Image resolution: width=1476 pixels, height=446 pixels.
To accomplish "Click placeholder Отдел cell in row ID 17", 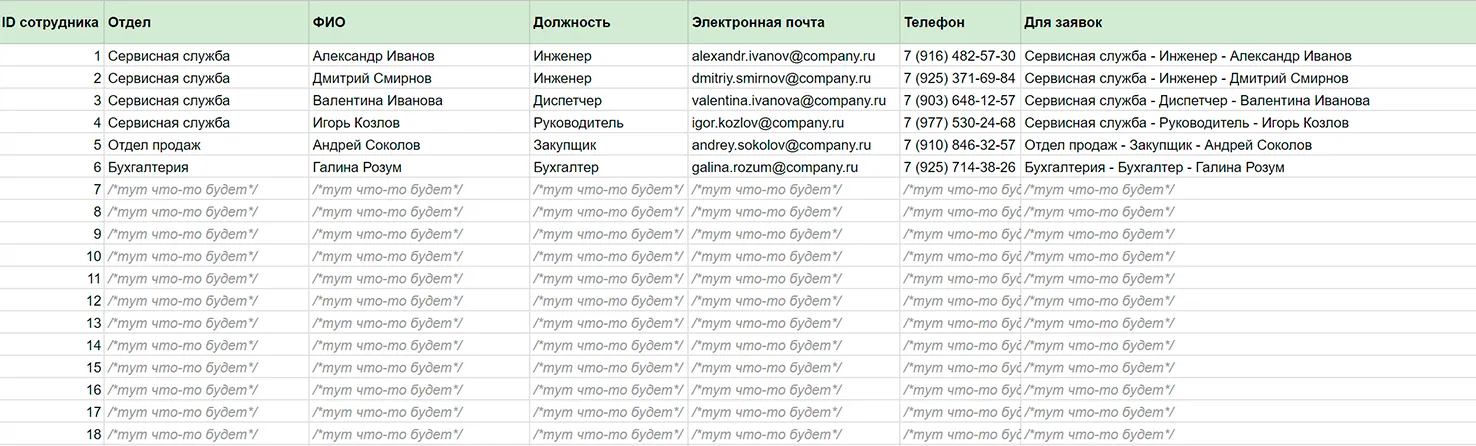I will coord(206,412).
